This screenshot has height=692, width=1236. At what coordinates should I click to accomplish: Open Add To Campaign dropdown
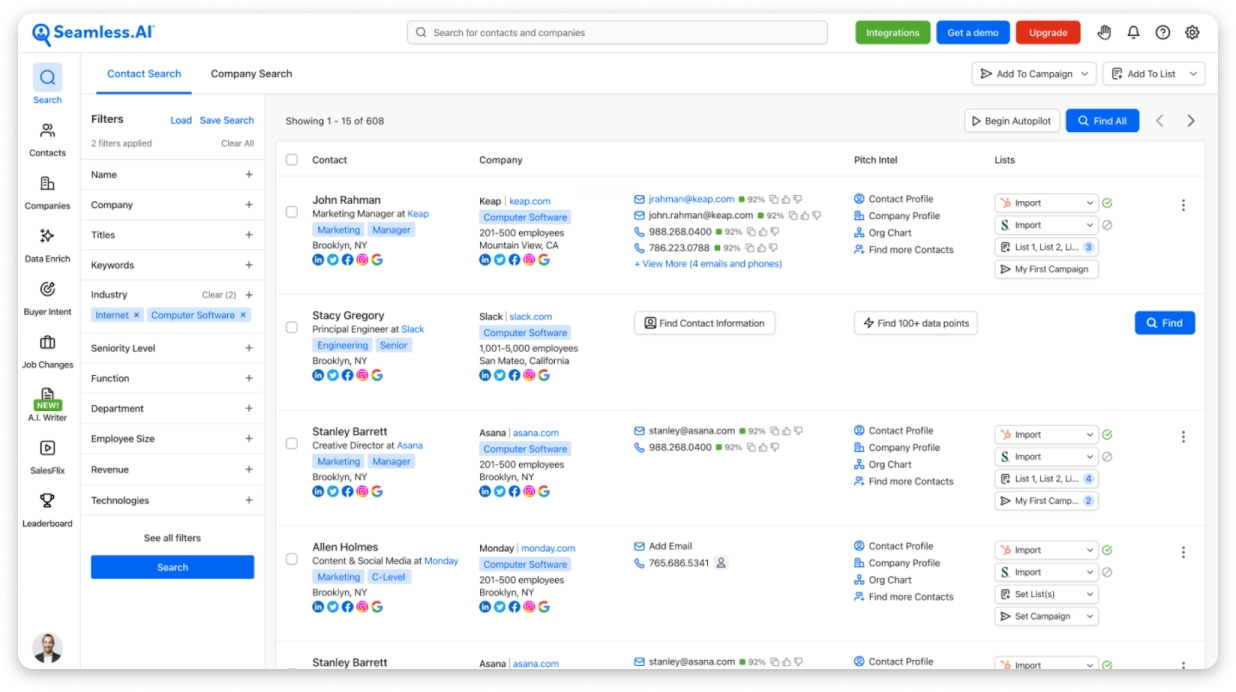(x=1033, y=74)
